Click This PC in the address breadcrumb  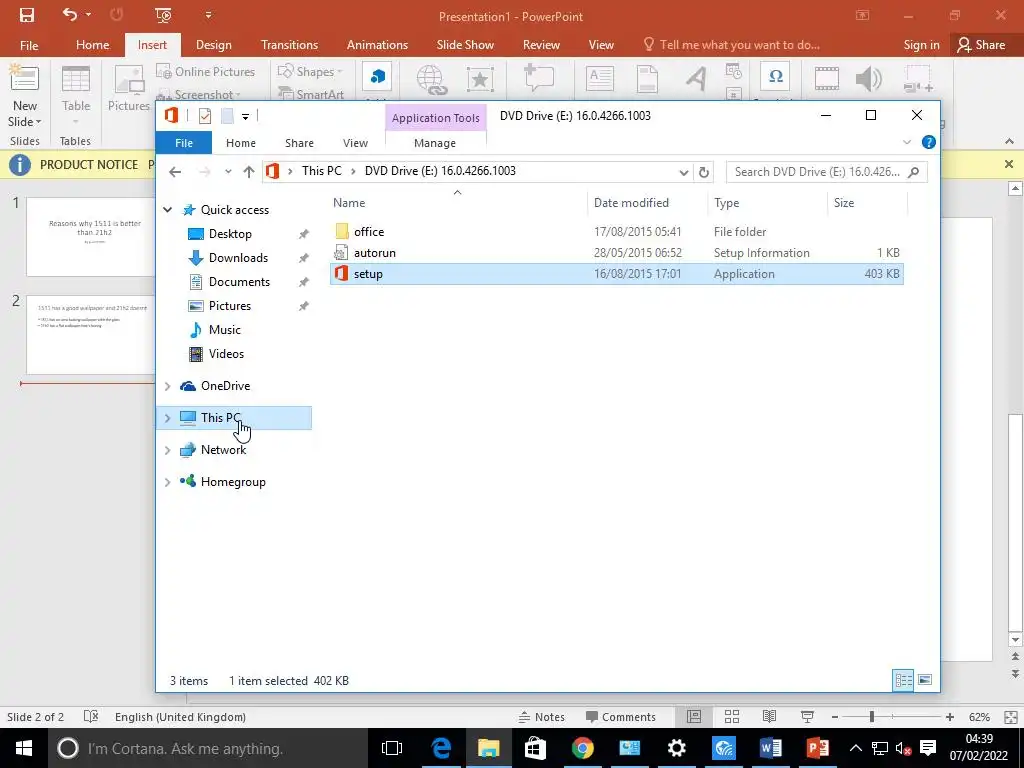pyautogui.click(x=321, y=171)
